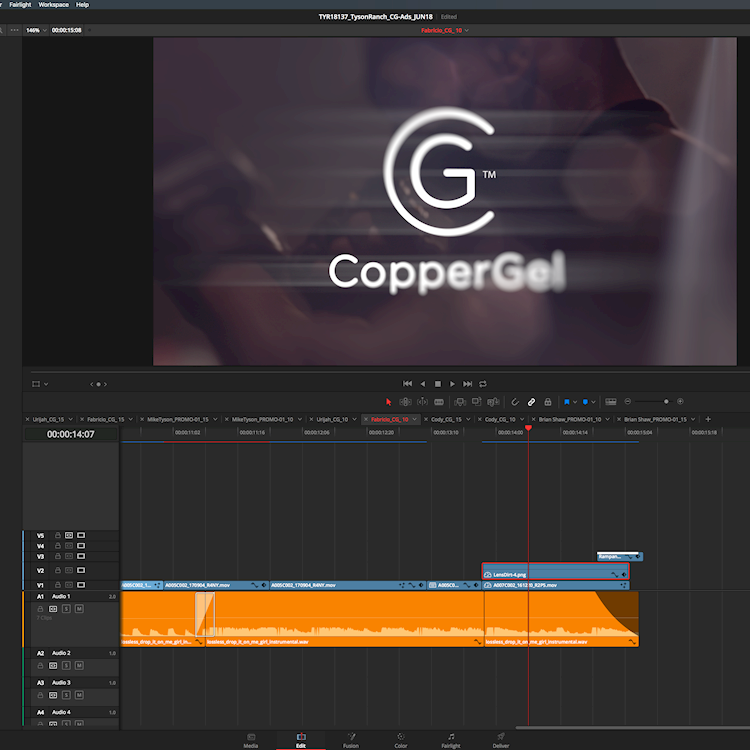Click the red playhead marker on ruler

[x=528, y=428]
